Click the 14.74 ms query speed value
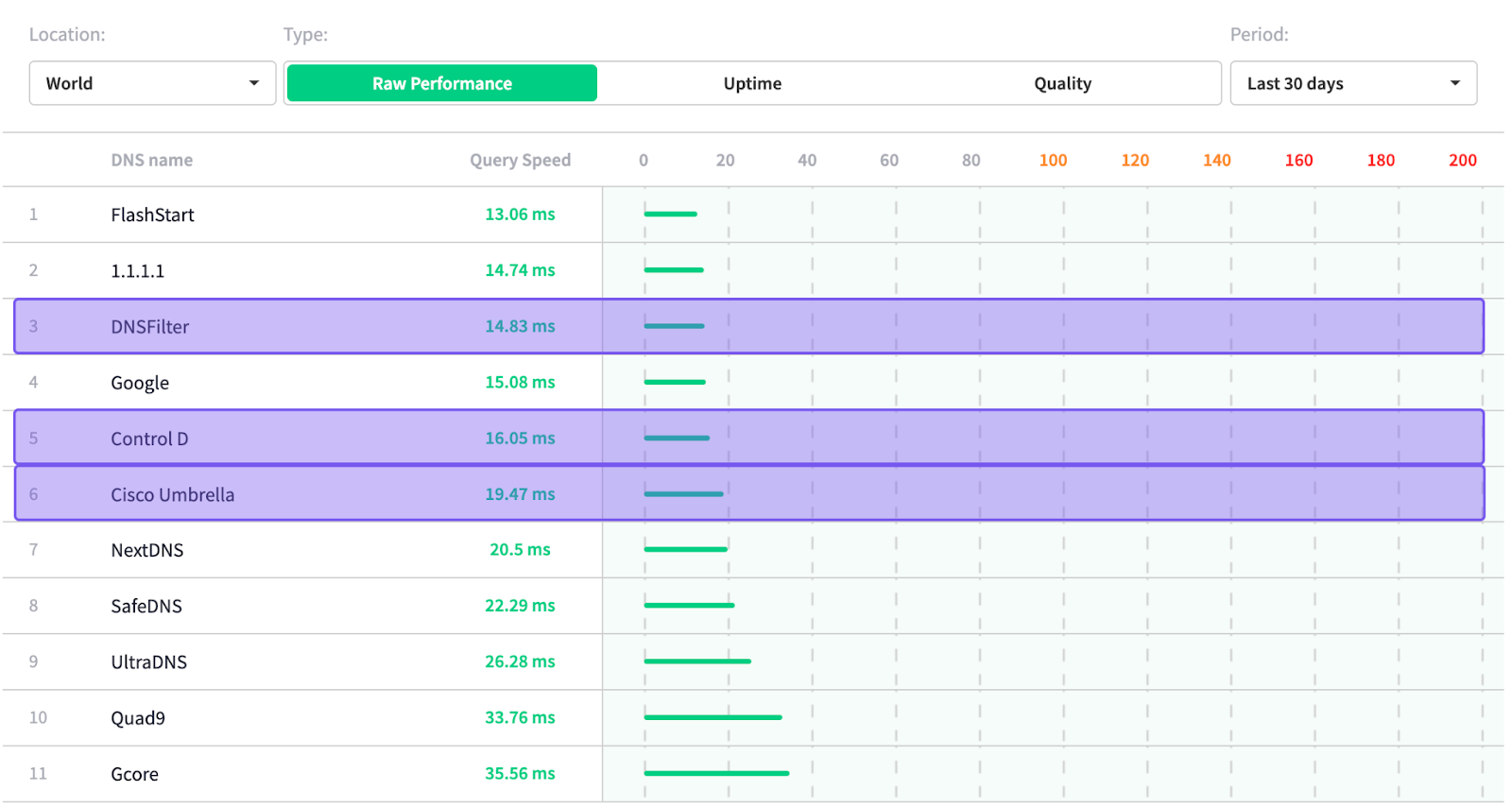The image size is (1512, 808). coord(520,270)
